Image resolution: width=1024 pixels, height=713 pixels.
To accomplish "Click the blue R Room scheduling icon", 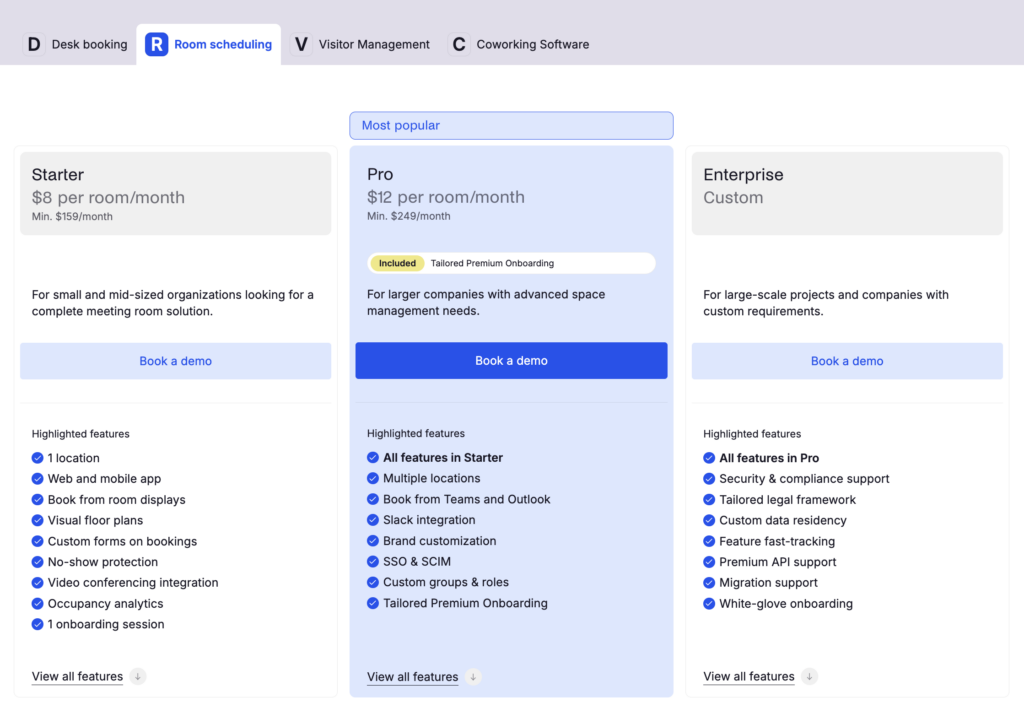I will tap(156, 44).
